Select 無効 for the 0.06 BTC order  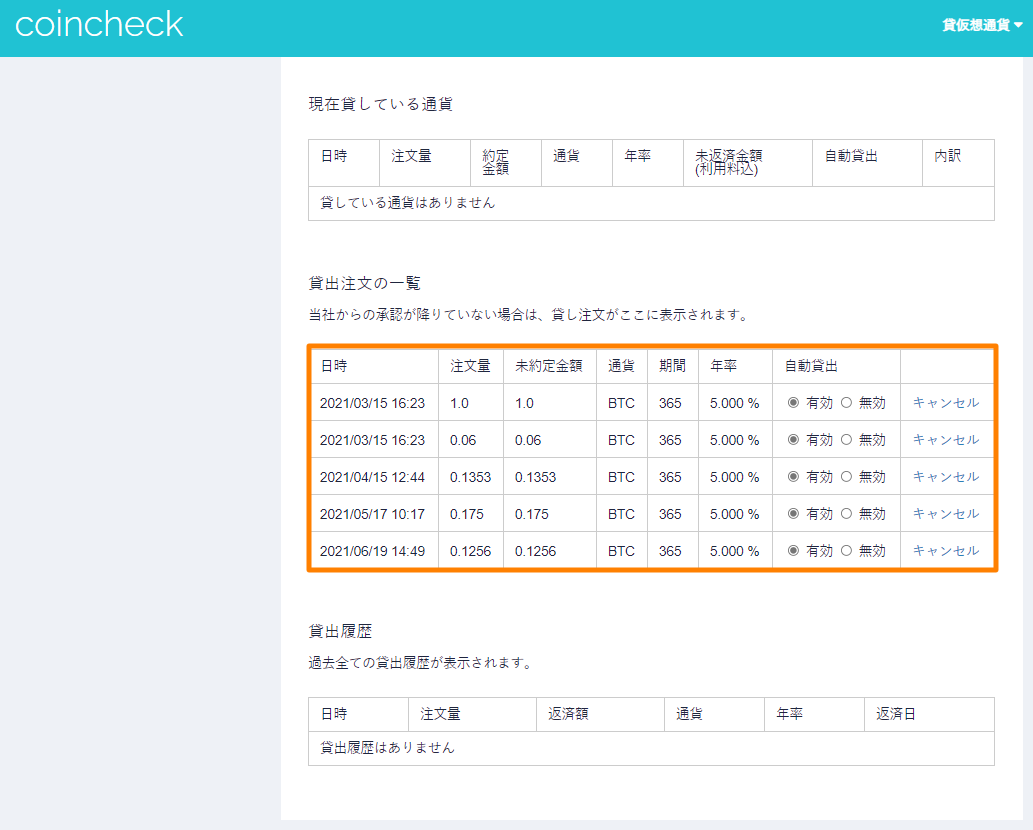coord(847,439)
